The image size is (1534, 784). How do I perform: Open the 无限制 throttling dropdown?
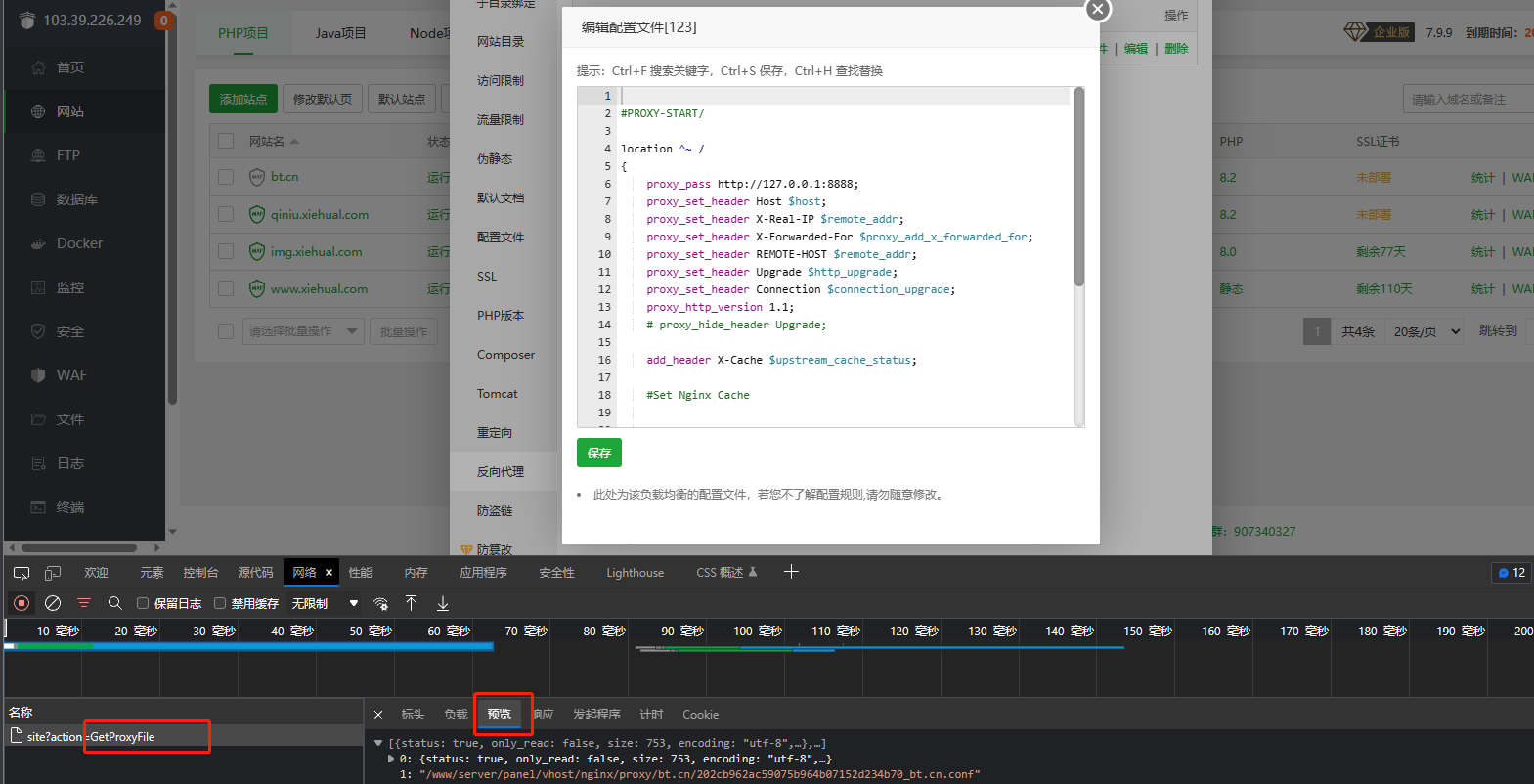(x=325, y=603)
